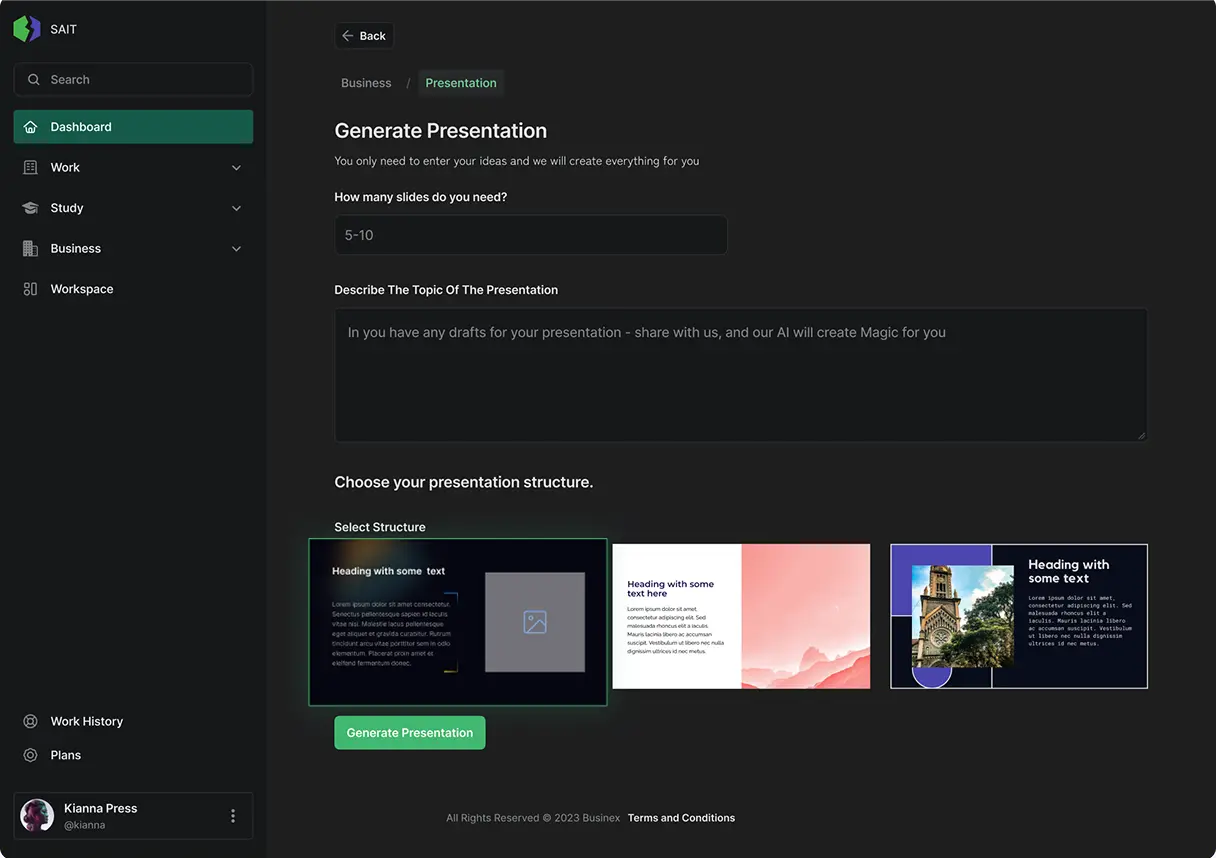Click the Generate Presentation button
The image size is (1216, 859).
409,733
